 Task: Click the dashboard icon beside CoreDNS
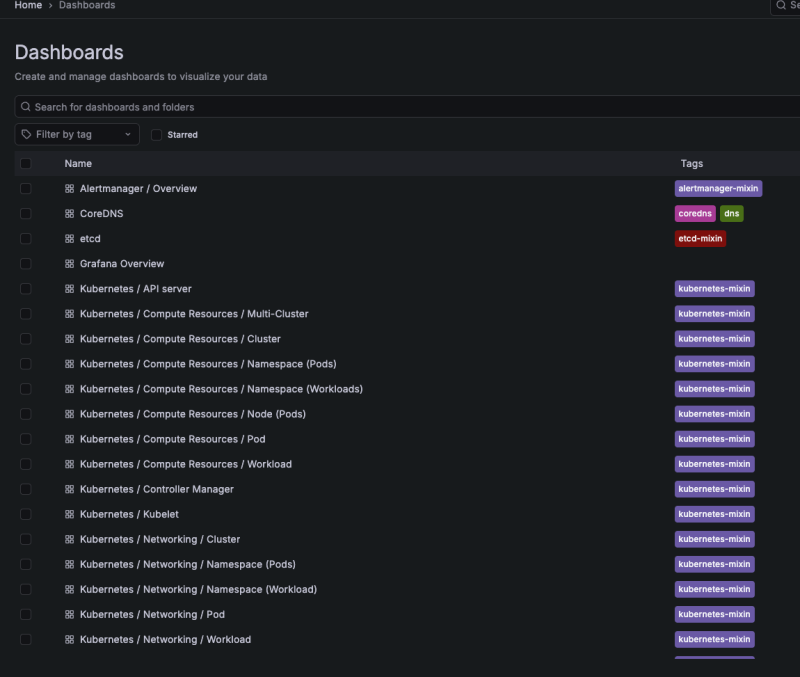click(x=70, y=214)
